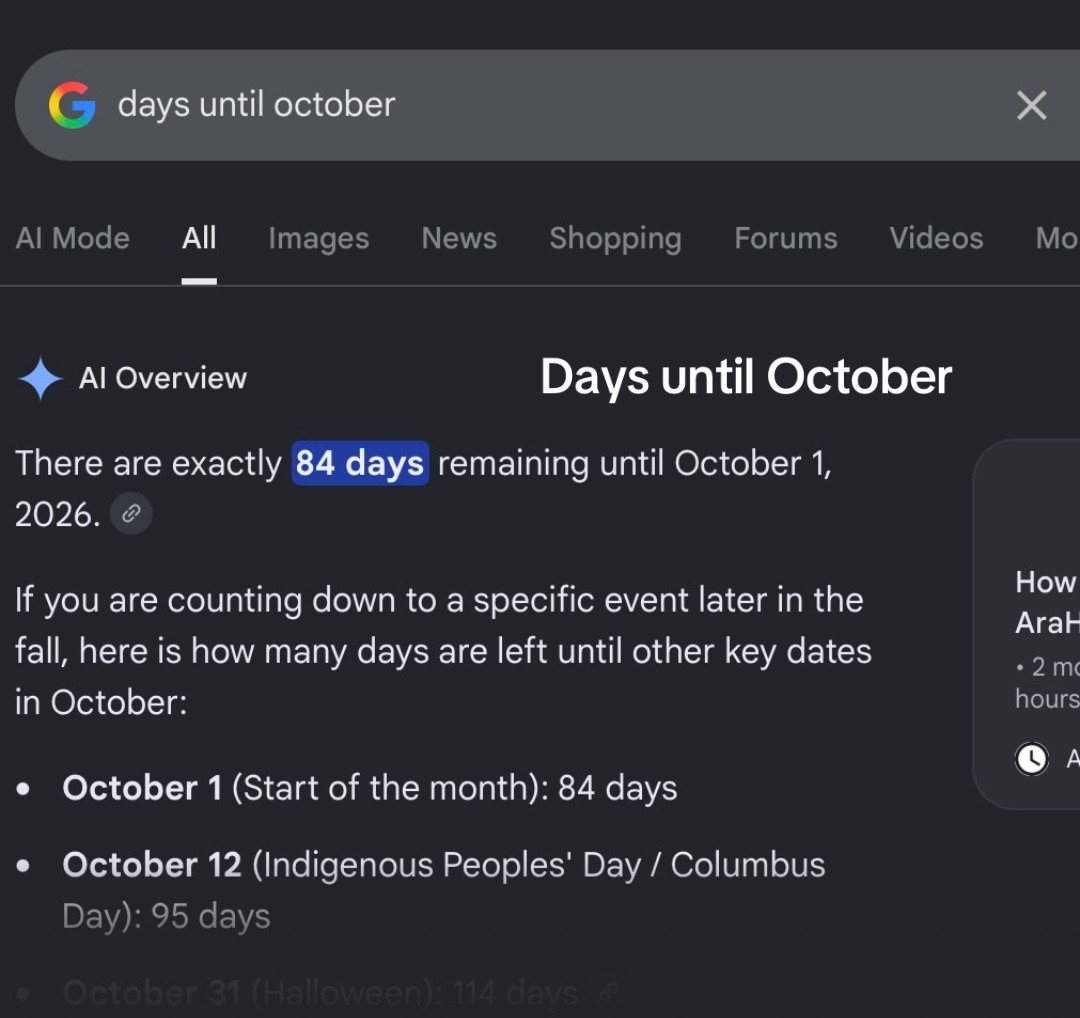Select the All tab
The height and width of the screenshot is (1018, 1080).
[199, 238]
